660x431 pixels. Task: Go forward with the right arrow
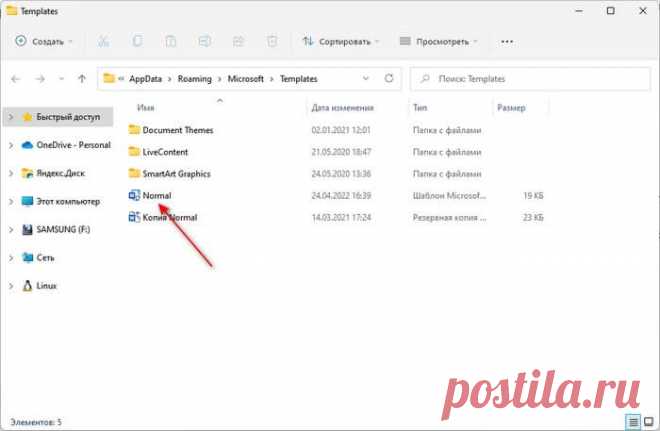pyautogui.click(x=40, y=79)
